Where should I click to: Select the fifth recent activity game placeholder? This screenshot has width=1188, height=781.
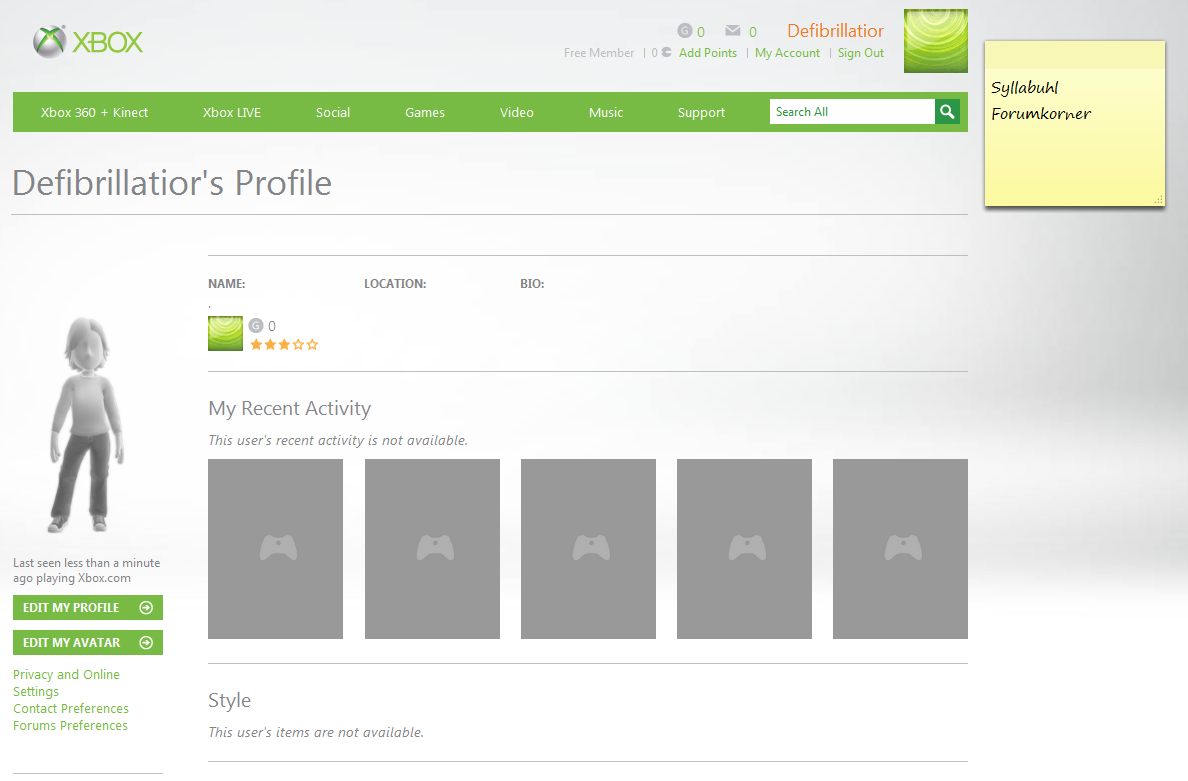[x=900, y=548]
